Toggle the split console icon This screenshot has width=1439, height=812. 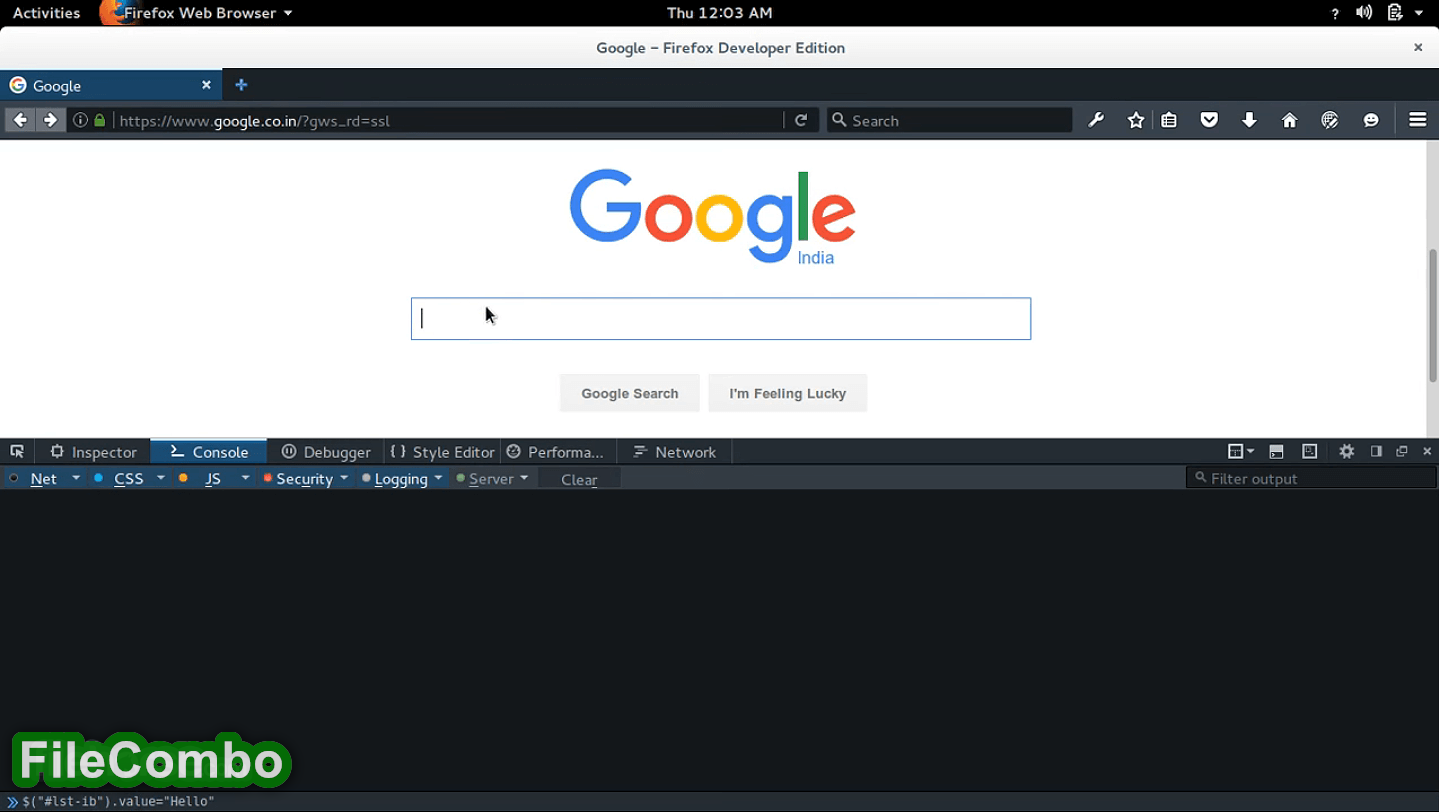click(x=1276, y=452)
